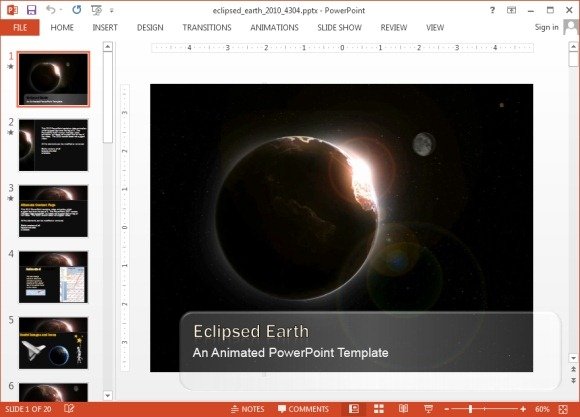Launch Slide Show from status bar icon
580x417 pixels.
[x=428, y=409]
